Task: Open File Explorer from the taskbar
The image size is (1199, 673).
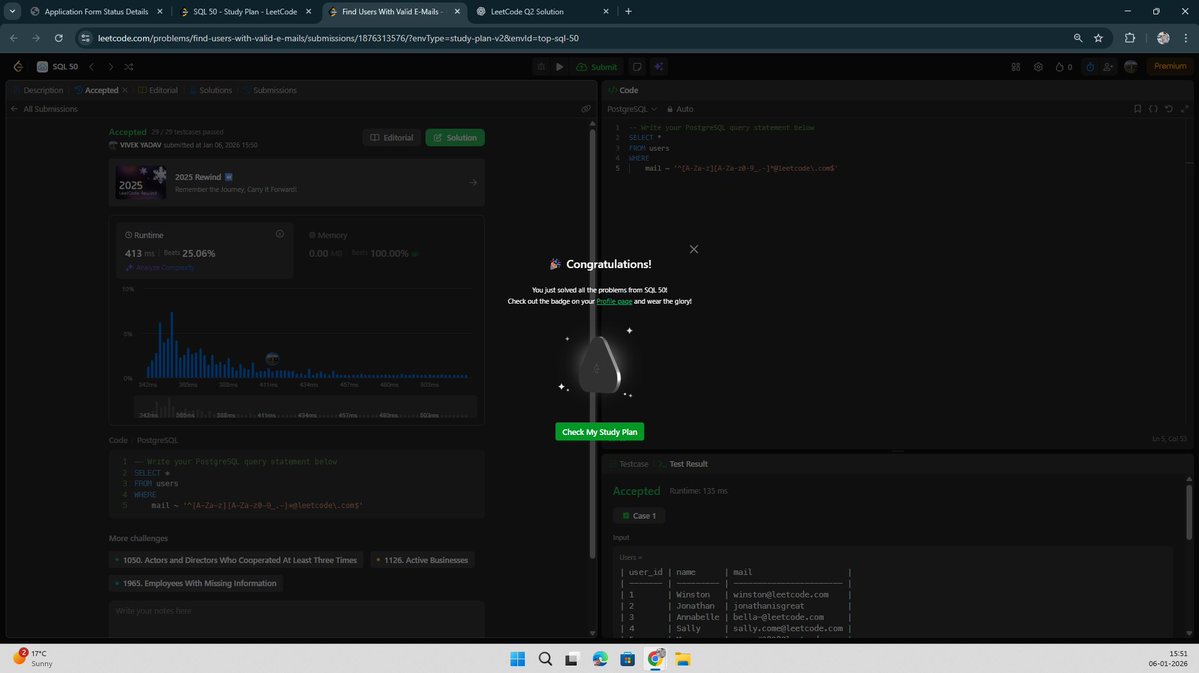Action: pos(683,659)
